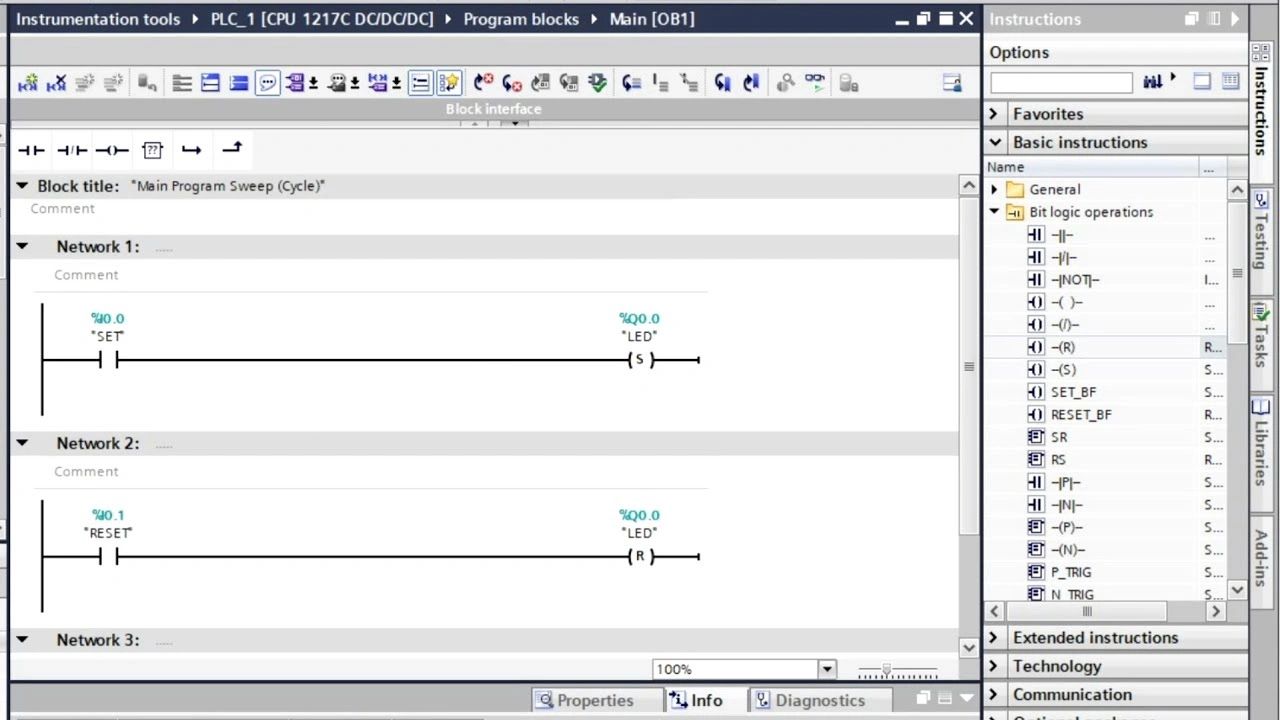The image size is (1280, 720).
Task: Click the instruction search field
Action: pos(1060,82)
